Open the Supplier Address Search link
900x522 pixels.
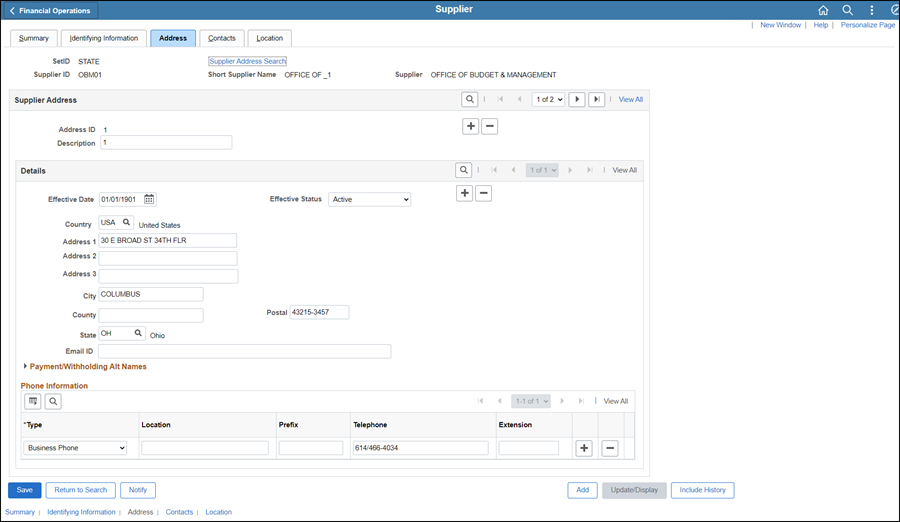pyautogui.click(x=247, y=61)
